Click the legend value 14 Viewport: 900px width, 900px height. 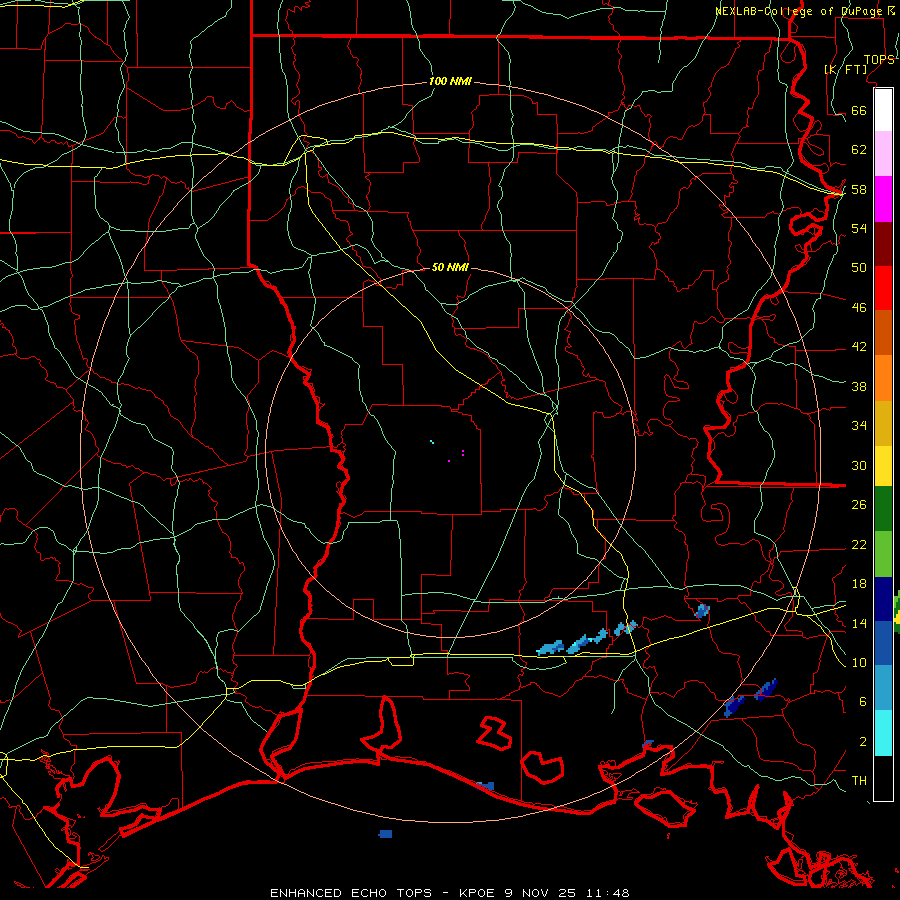tap(859, 623)
